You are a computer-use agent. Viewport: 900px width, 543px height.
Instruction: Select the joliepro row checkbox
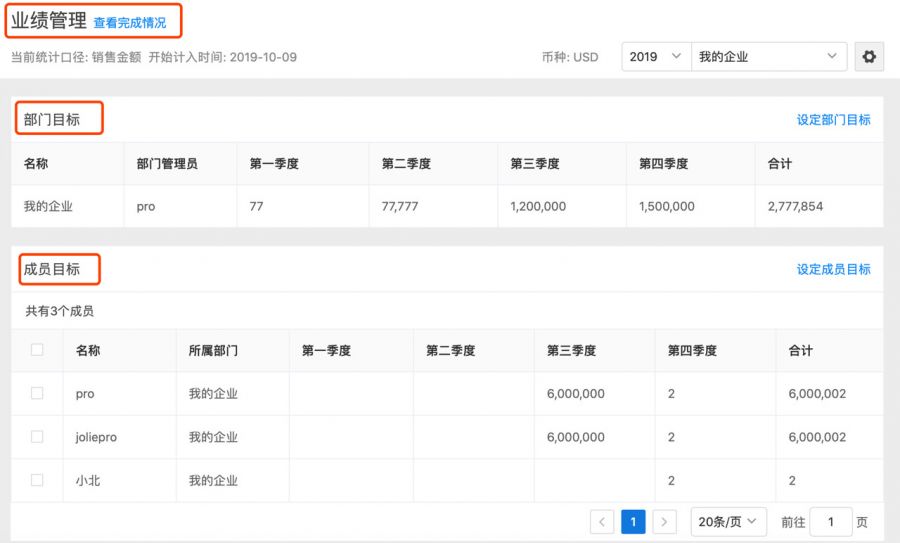tap(37, 437)
